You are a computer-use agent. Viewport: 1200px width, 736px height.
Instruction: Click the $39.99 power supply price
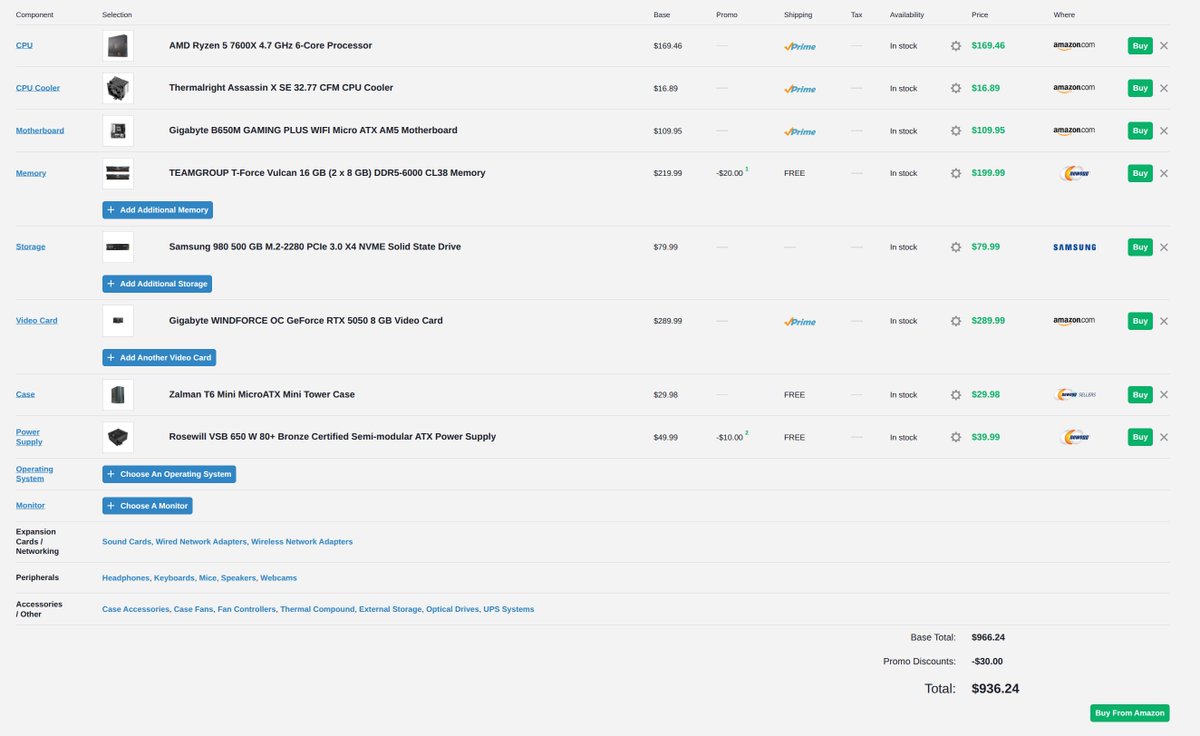pos(986,437)
